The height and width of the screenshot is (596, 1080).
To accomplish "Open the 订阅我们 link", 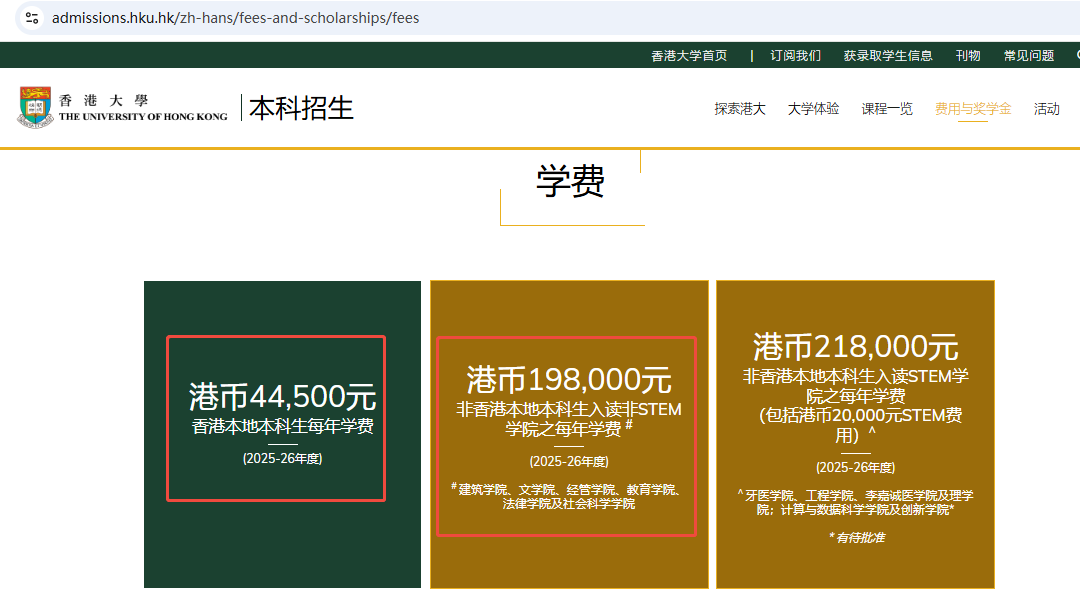I will point(796,56).
